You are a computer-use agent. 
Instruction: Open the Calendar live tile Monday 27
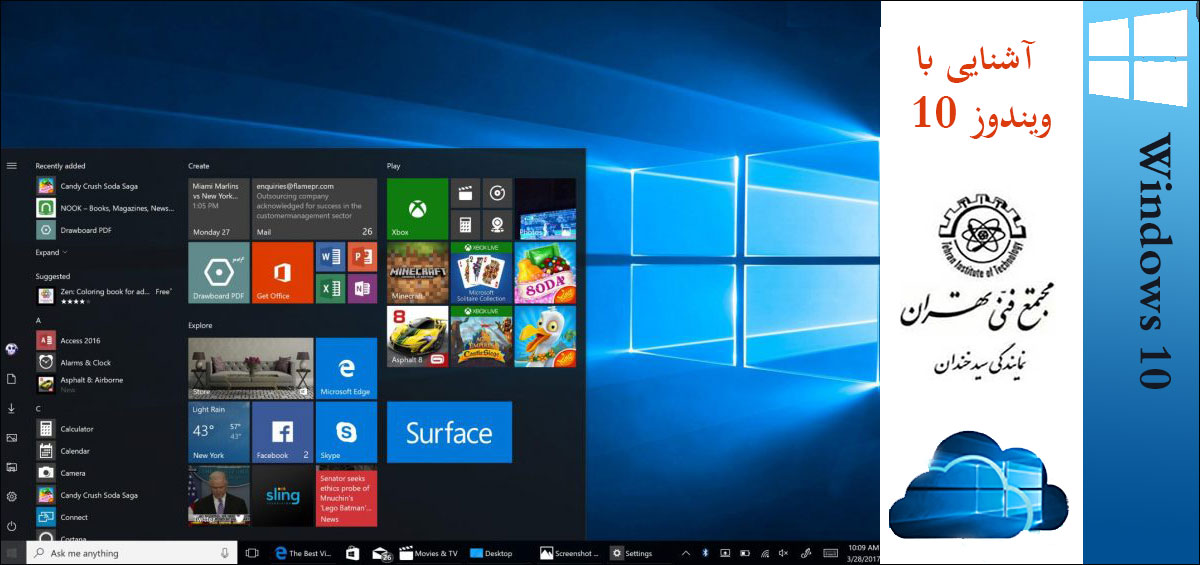(218, 208)
